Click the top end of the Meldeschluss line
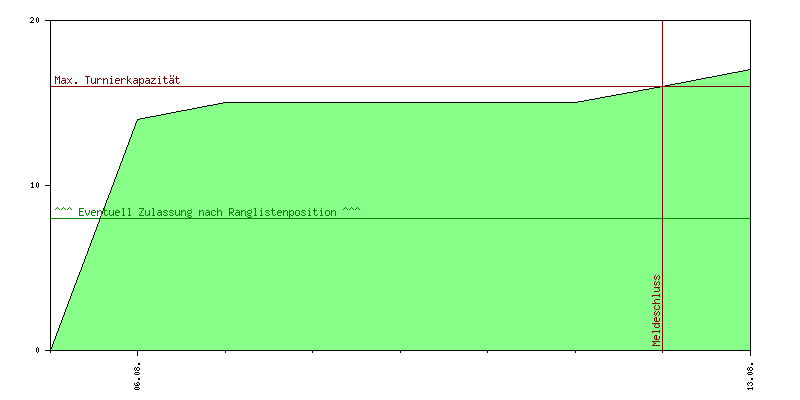 (x=662, y=21)
